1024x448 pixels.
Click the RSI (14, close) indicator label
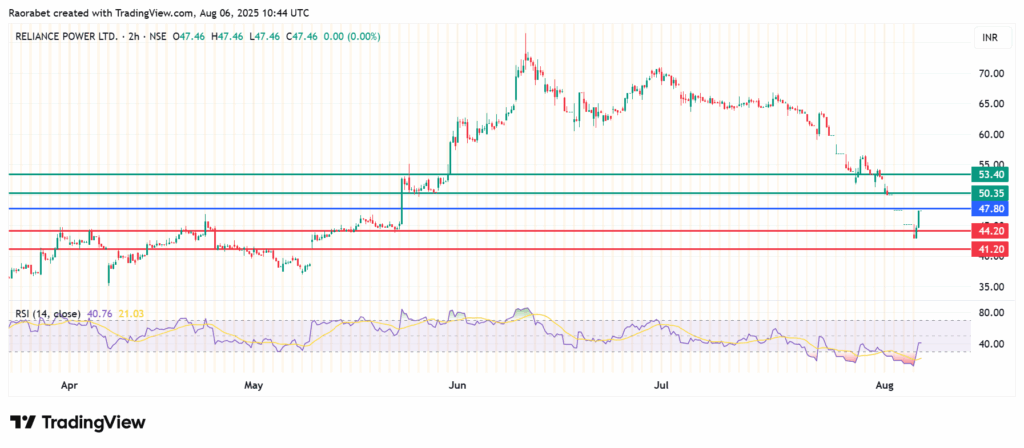[x=47, y=314]
